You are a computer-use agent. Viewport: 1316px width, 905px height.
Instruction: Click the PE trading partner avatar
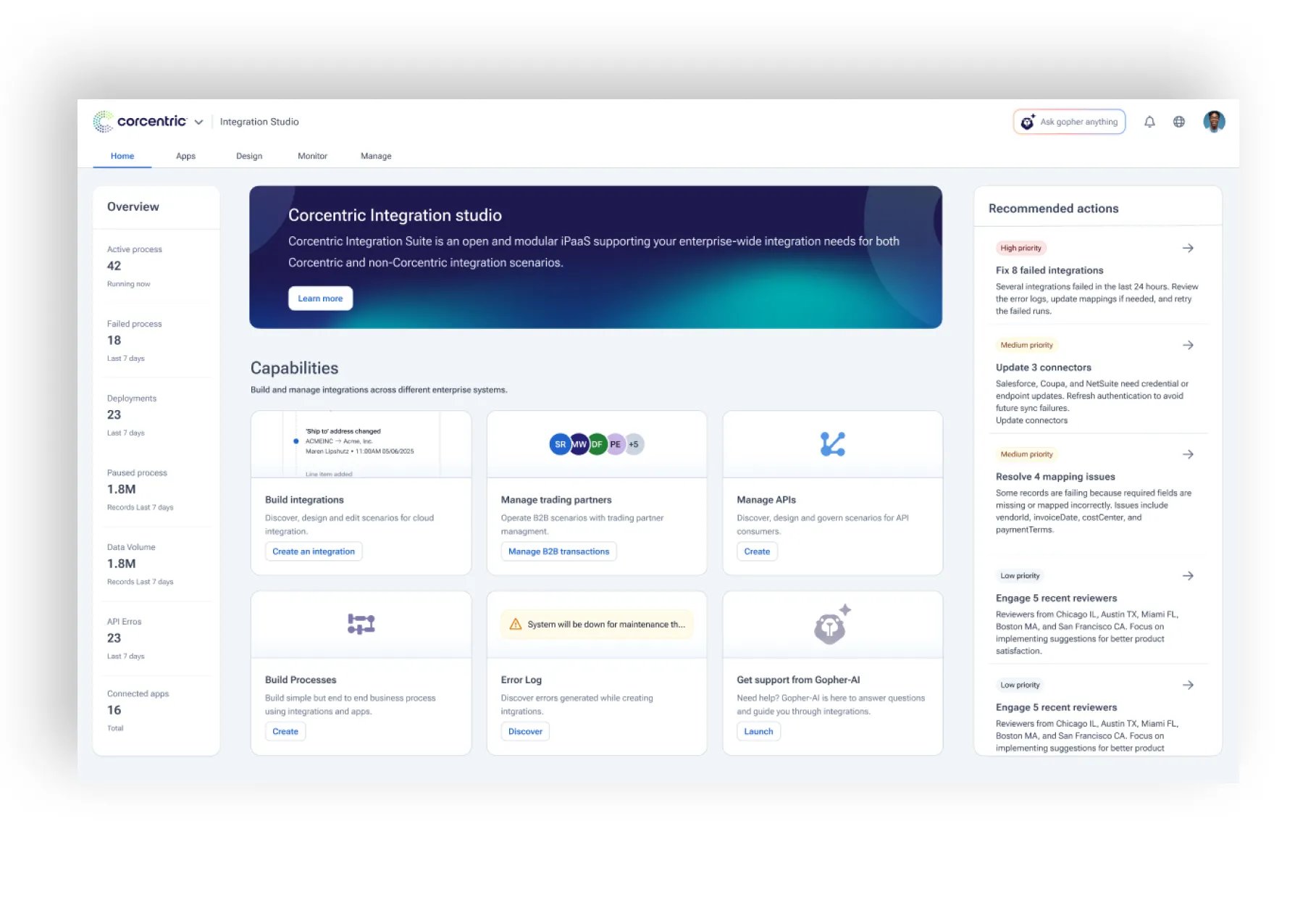pyautogui.click(x=615, y=444)
